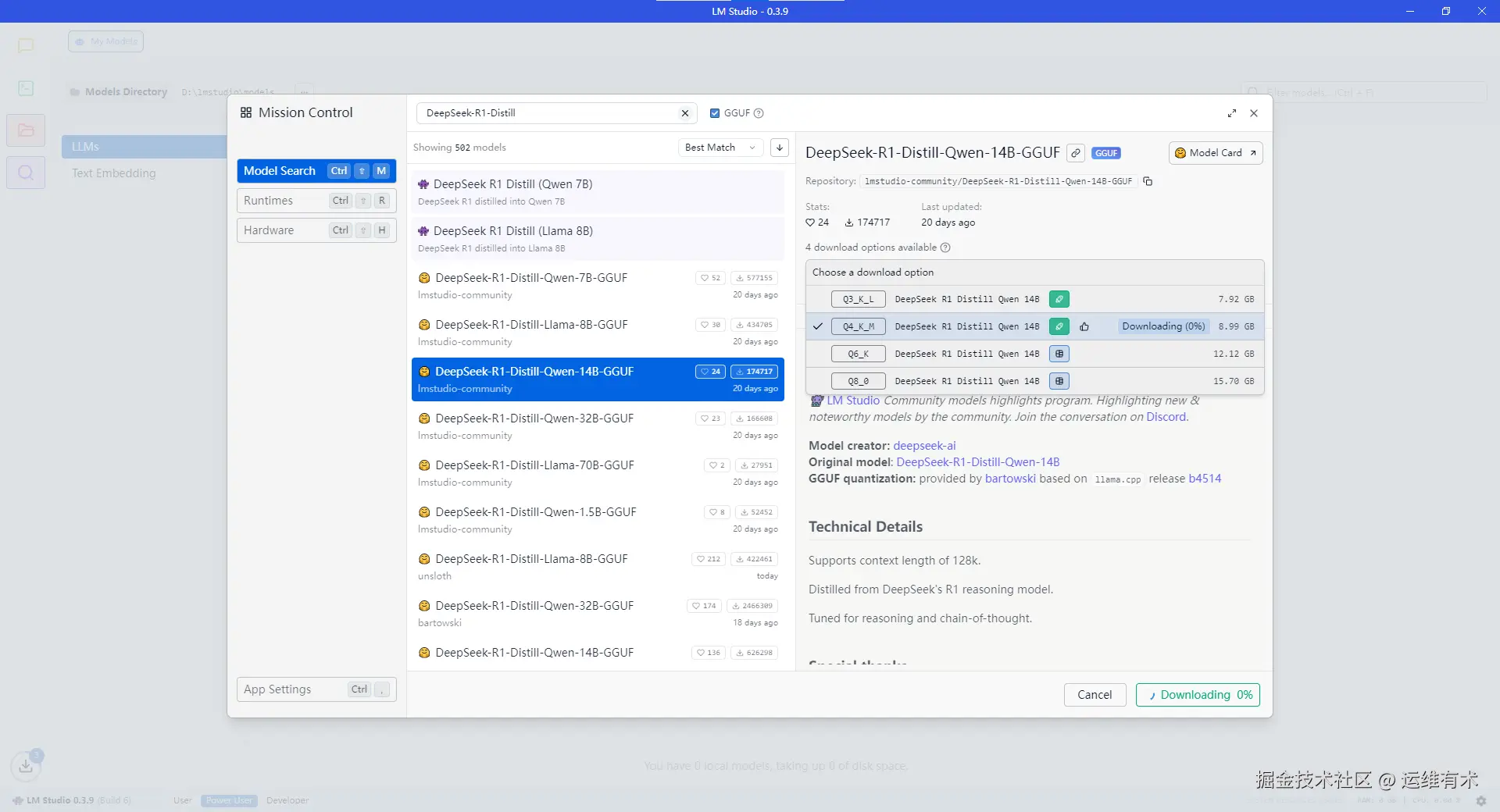Select the Q3_K_L quantization option
Viewport: 1500px width, 812px height.
1034,299
